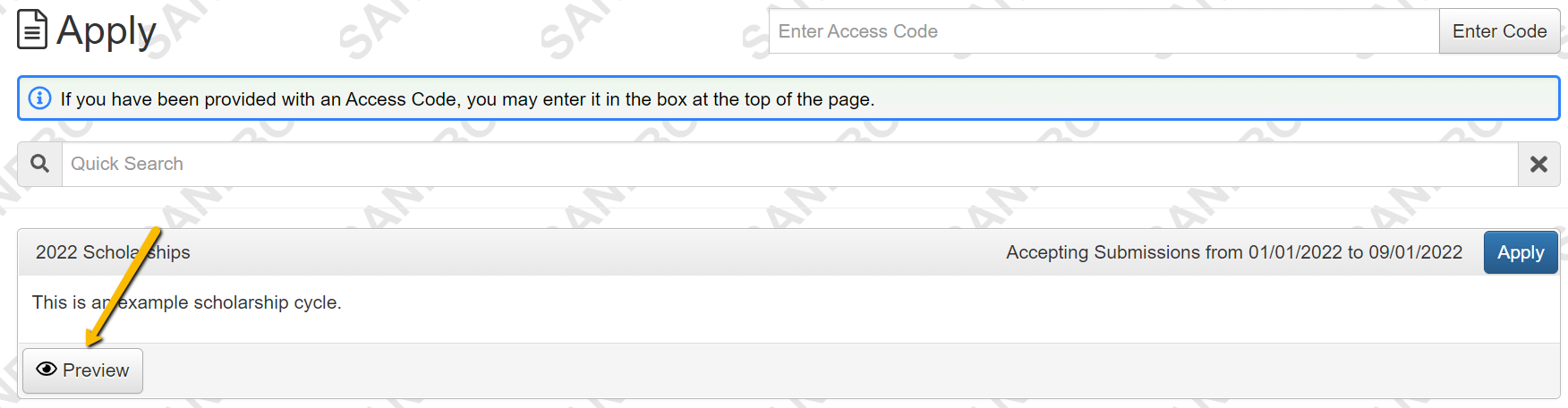Image resolution: width=1568 pixels, height=408 pixels.
Task: Submit using the Enter Code button
Action: [x=1499, y=31]
